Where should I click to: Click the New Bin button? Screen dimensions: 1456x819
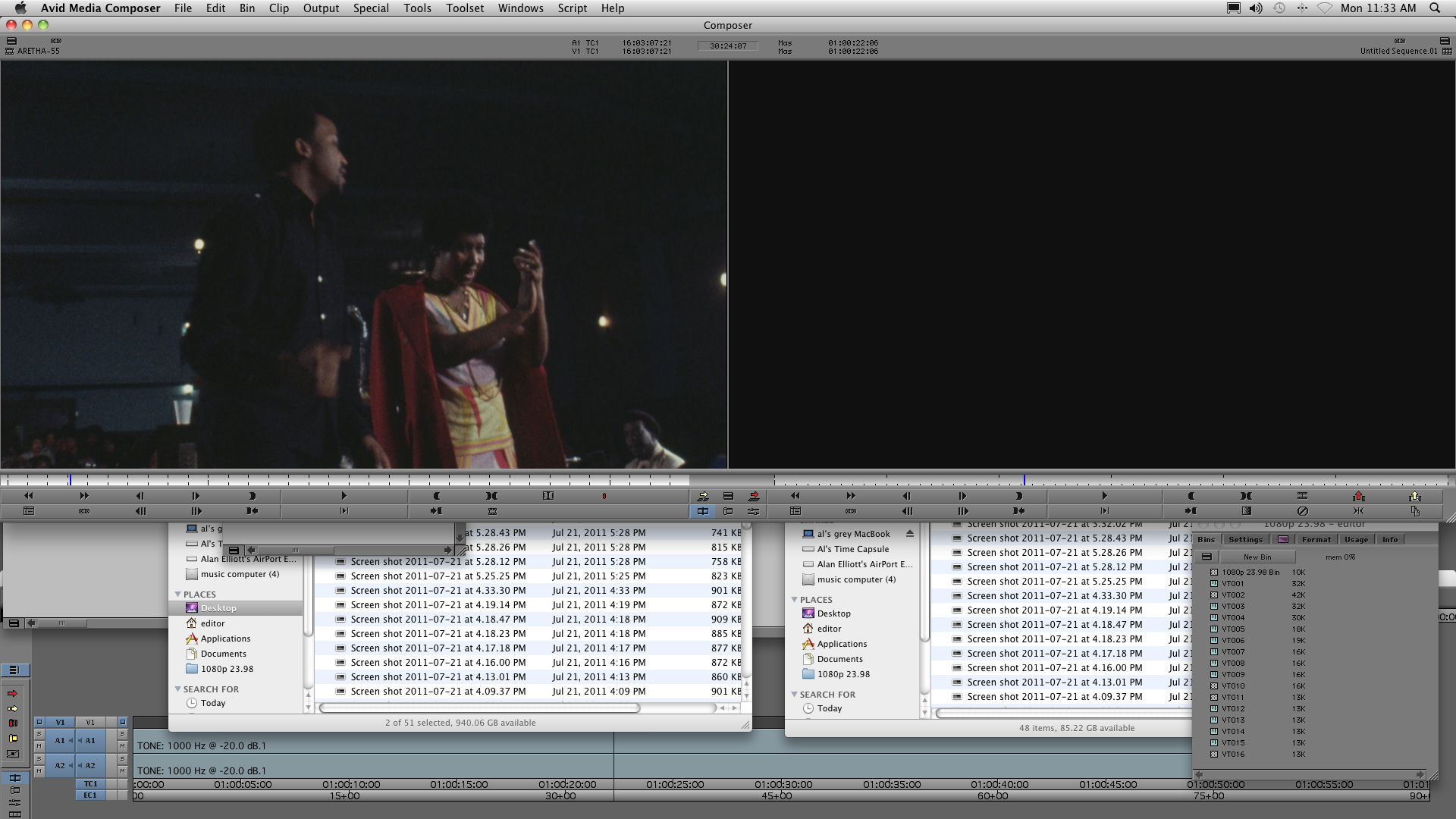coord(1257,557)
